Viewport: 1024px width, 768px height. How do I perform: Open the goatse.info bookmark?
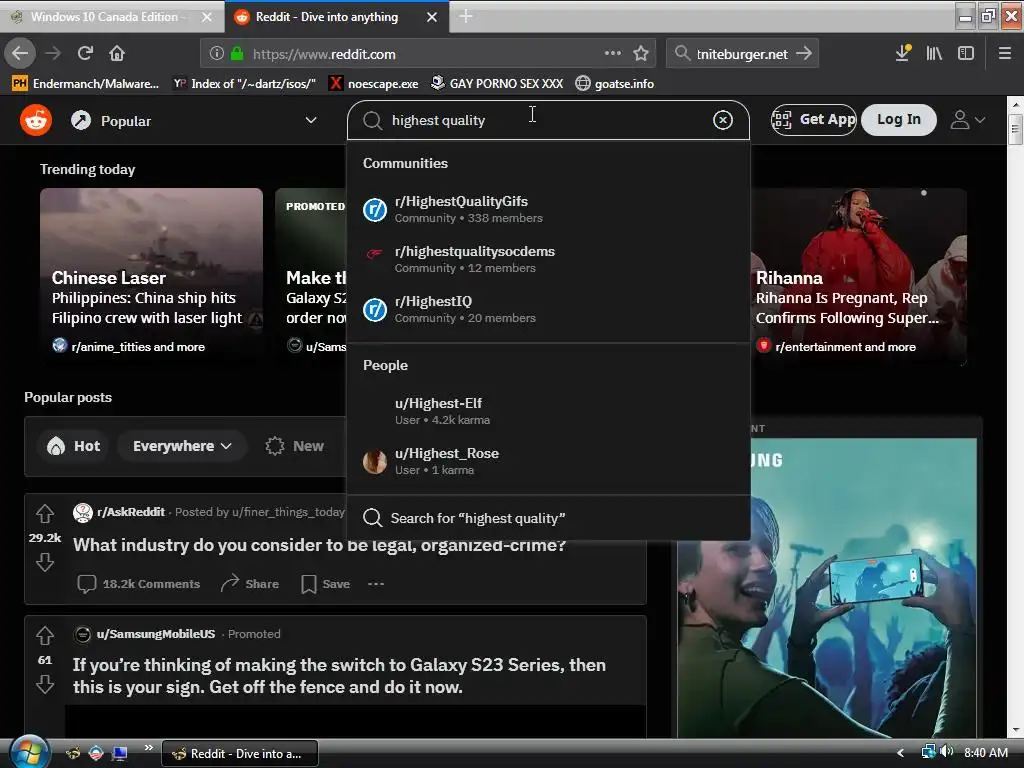coord(615,84)
